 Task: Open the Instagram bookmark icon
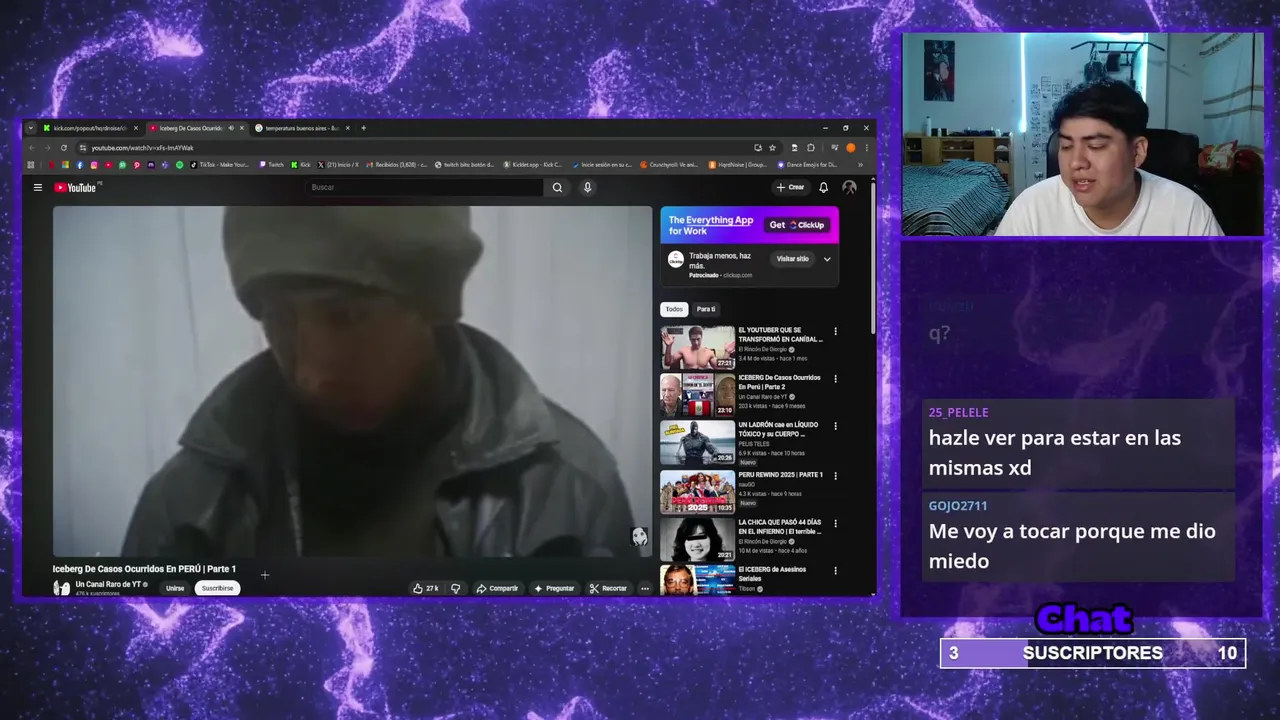point(94,165)
